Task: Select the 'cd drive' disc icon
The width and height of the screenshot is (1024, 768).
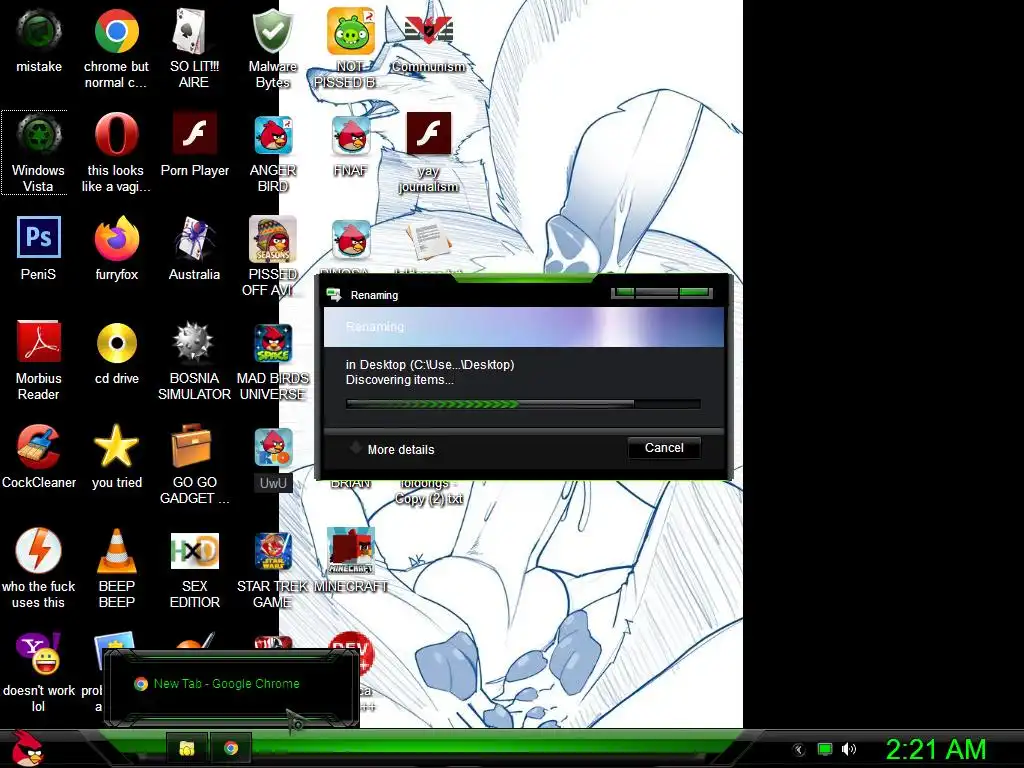Action: (x=116, y=343)
